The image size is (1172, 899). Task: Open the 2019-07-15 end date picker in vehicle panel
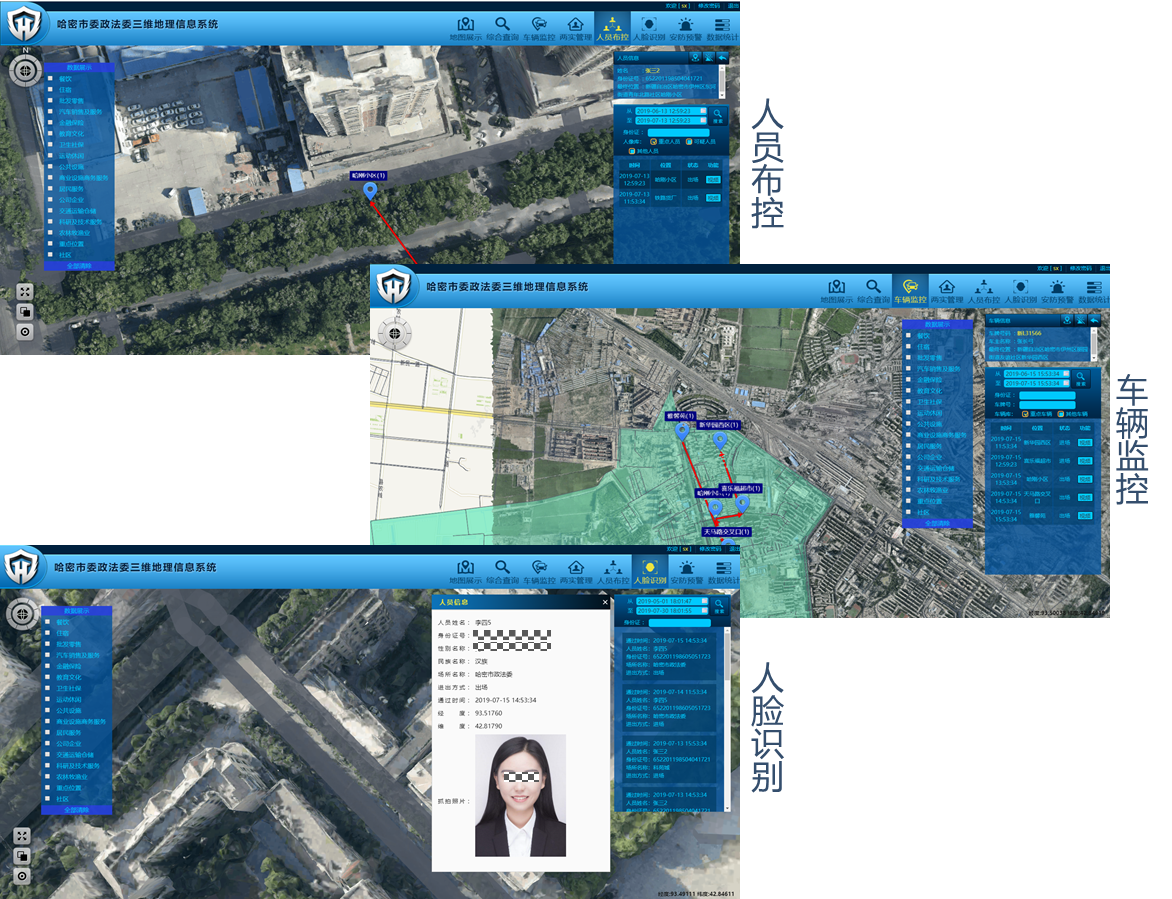point(1066,383)
